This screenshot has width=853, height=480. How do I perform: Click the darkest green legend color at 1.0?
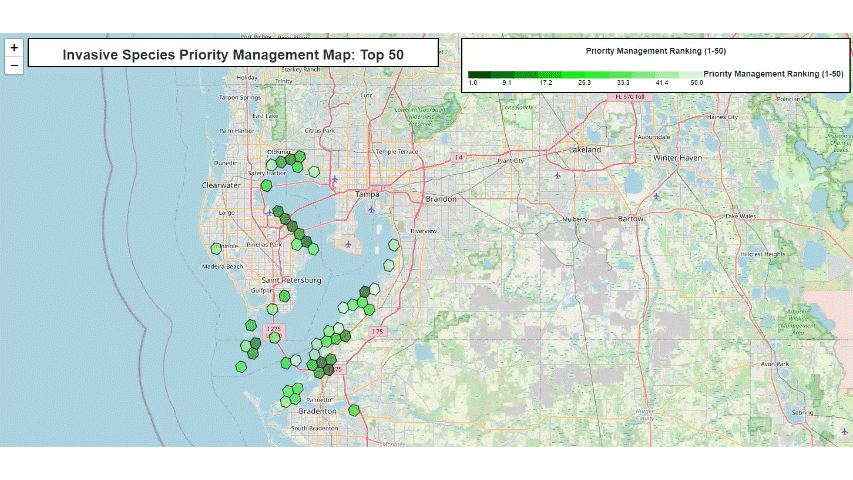click(x=474, y=74)
